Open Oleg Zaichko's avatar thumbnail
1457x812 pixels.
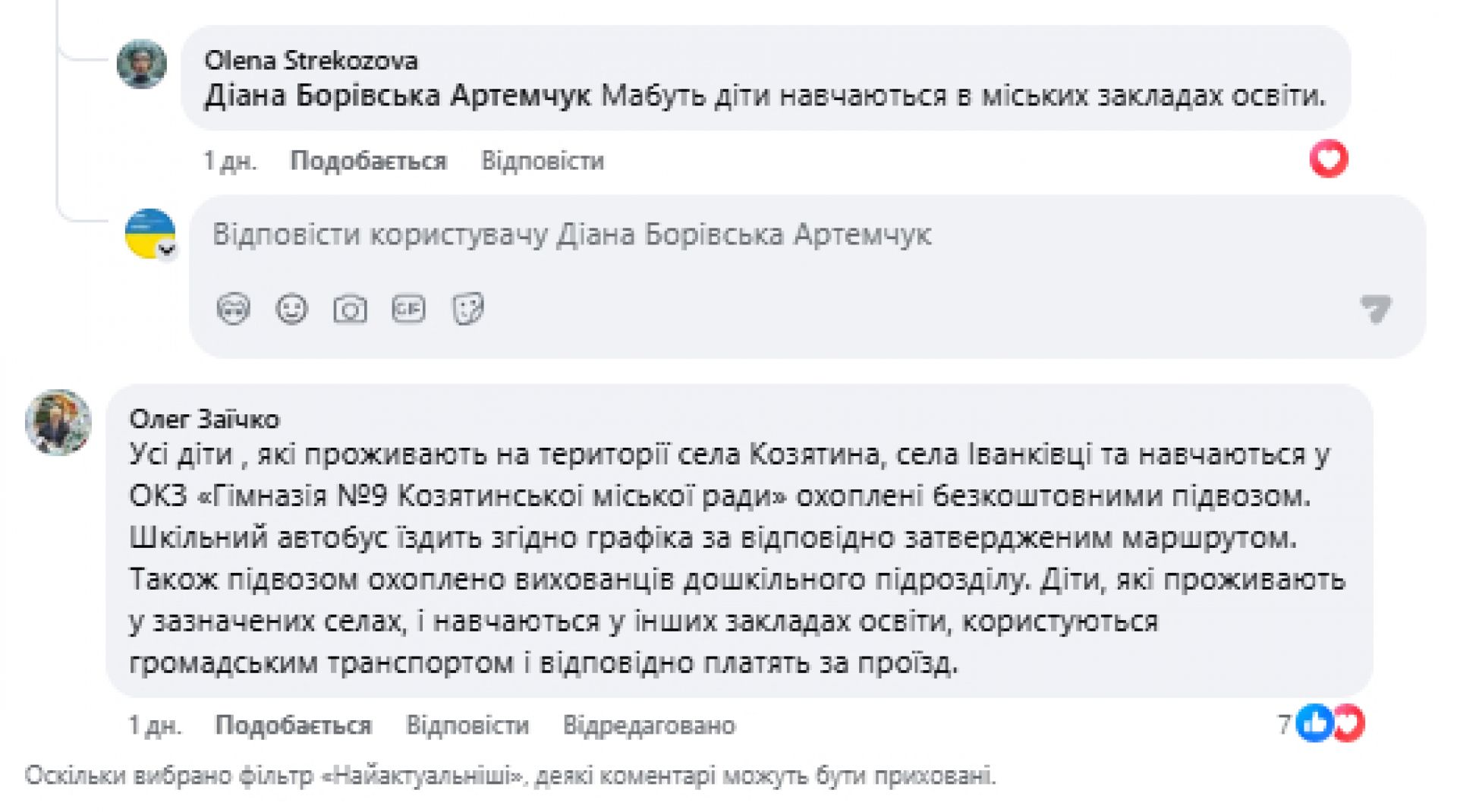(58, 422)
